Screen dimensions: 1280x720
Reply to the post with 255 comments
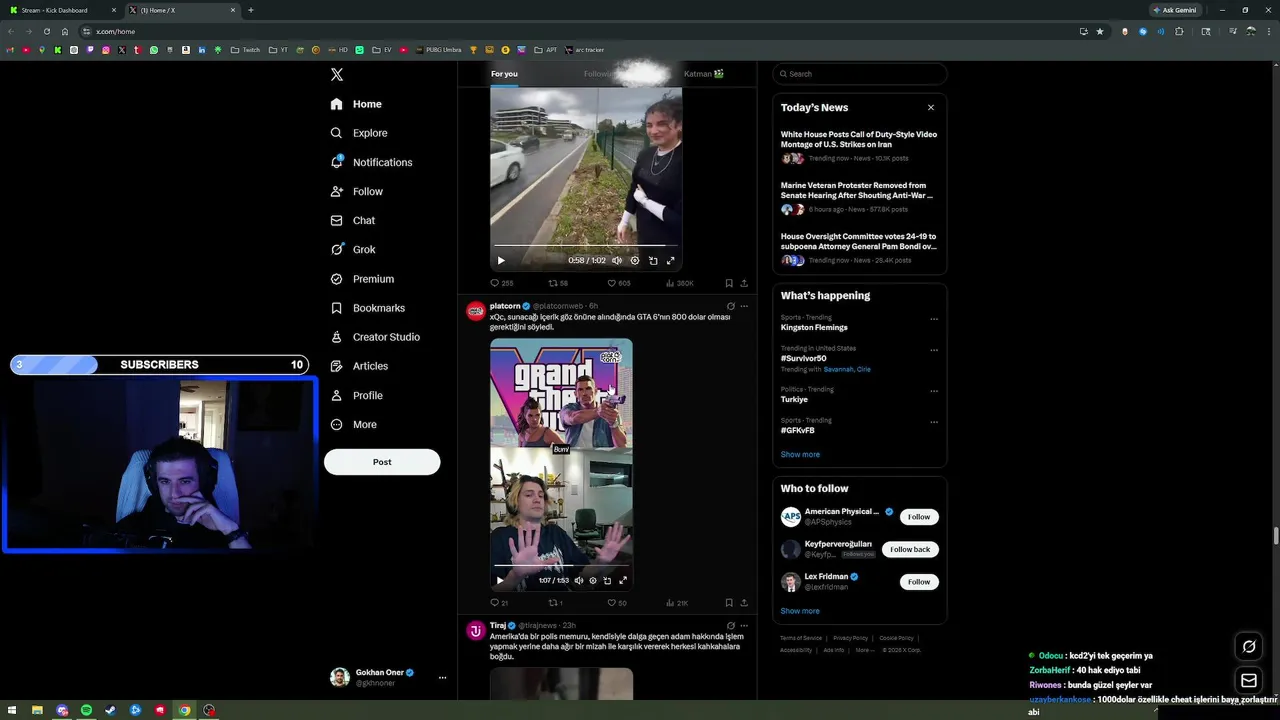[x=501, y=283]
